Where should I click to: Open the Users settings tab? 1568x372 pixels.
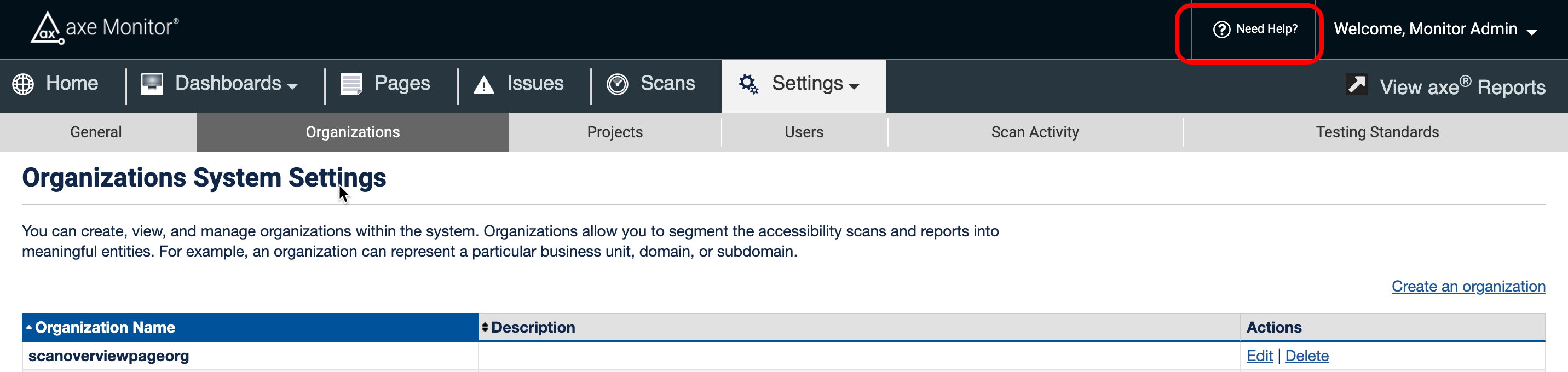click(804, 132)
